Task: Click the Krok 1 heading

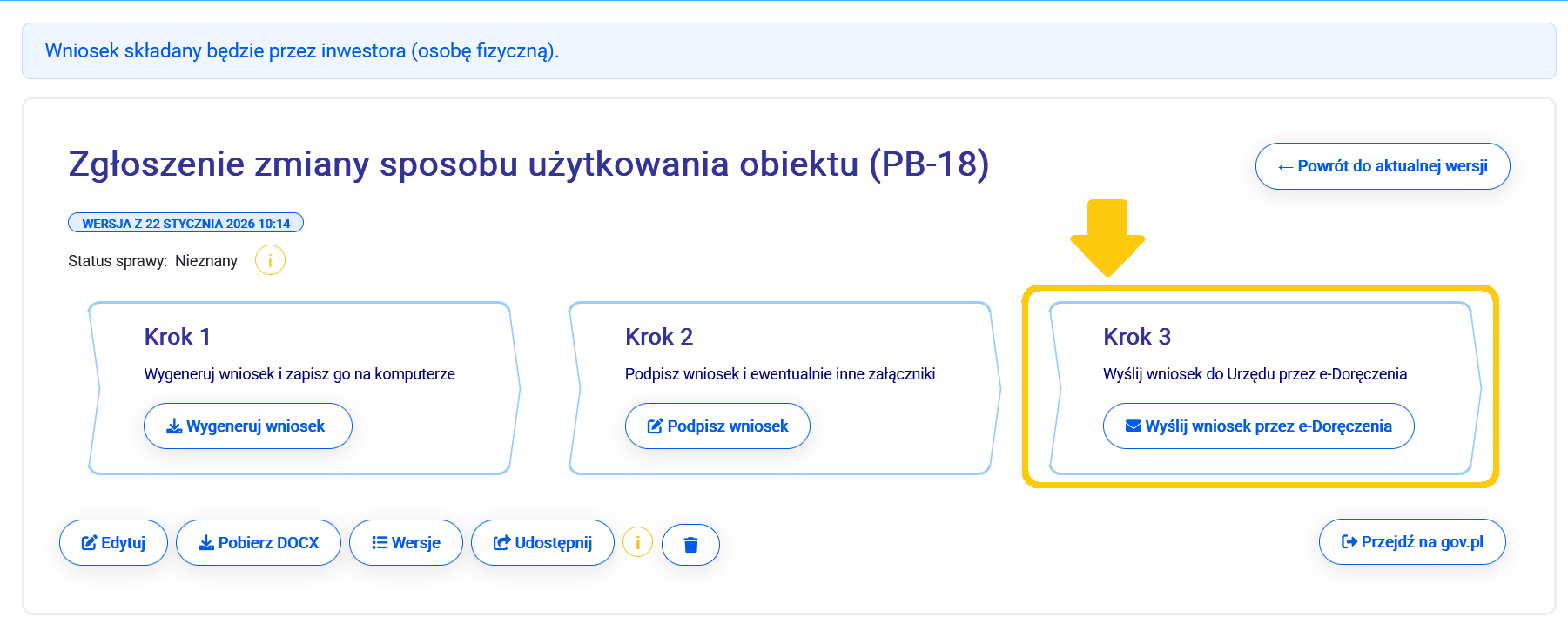Action: 178,337
